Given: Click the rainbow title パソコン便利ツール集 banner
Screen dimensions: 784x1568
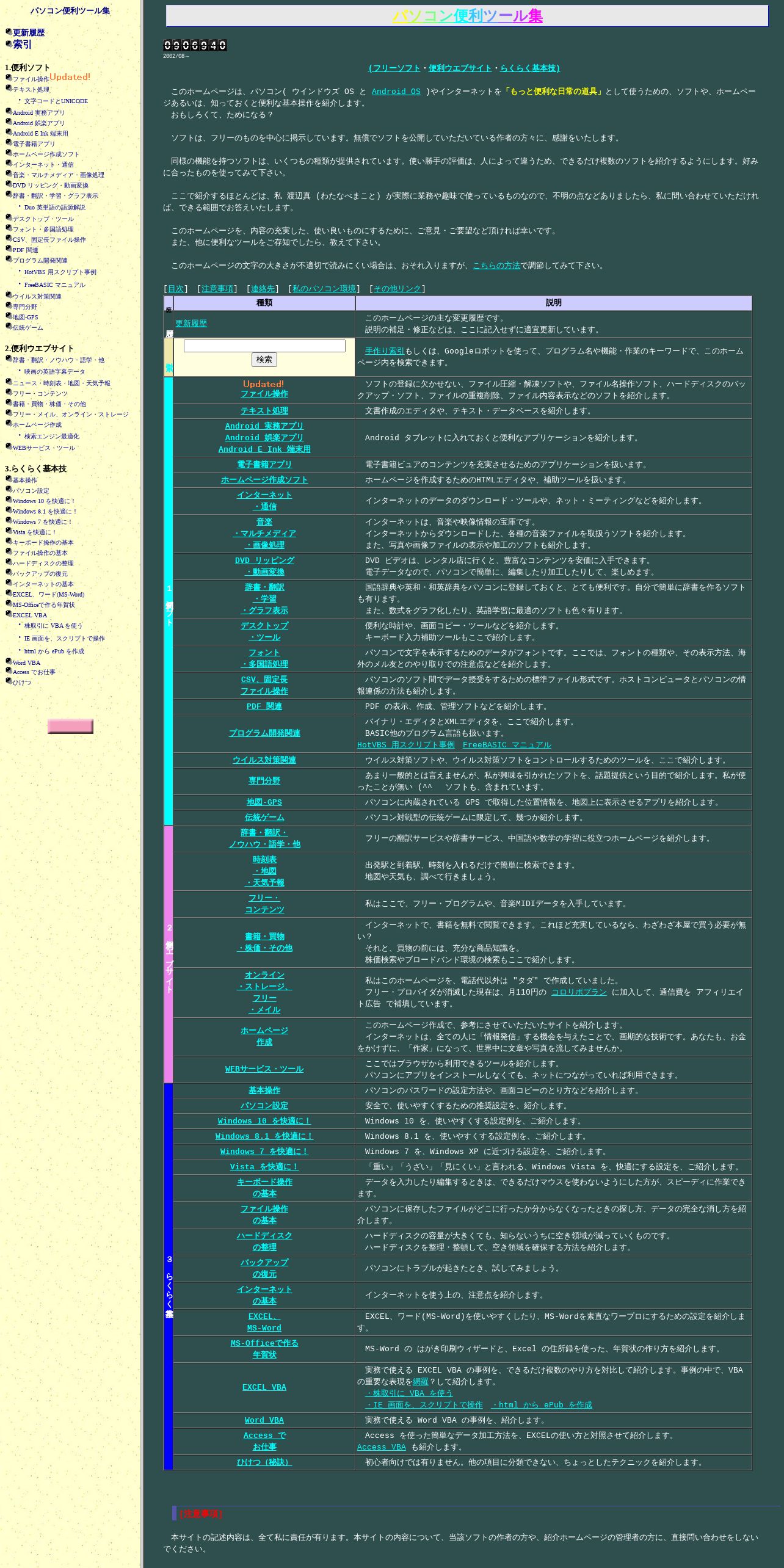Looking at the screenshot, I should [x=467, y=16].
